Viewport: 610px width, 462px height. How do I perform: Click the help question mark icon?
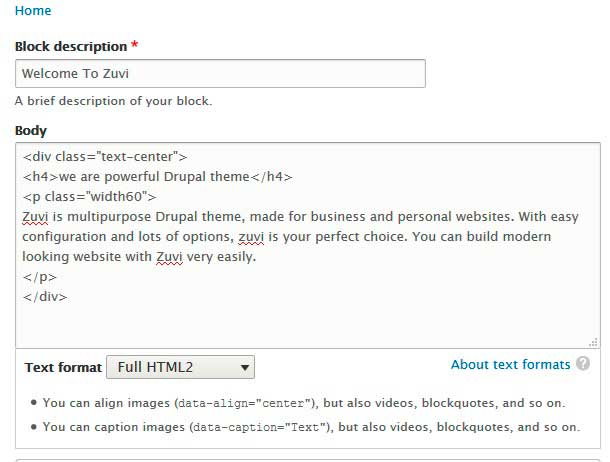(583, 365)
